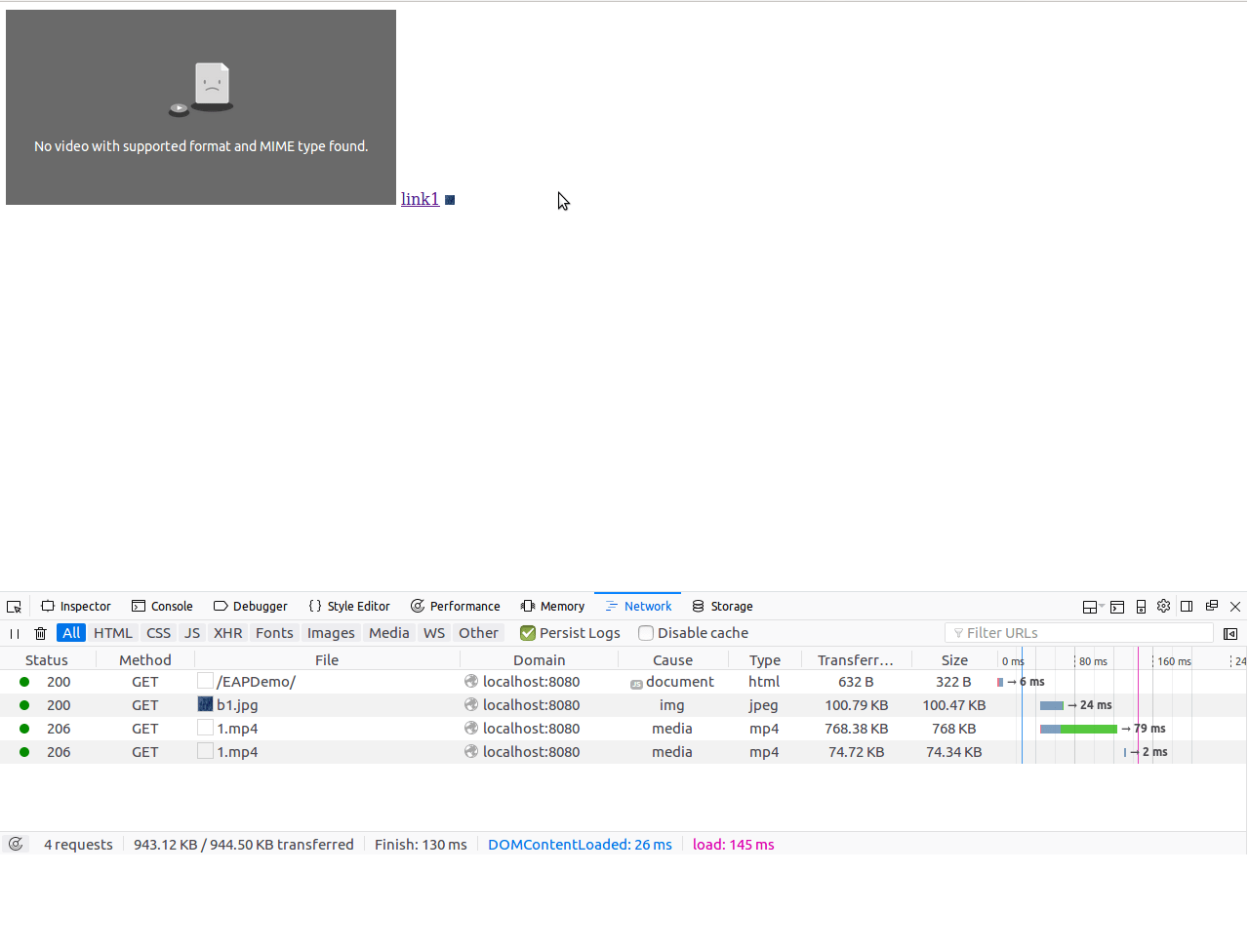Filter requests by Images
The height and width of the screenshot is (952, 1249).
coord(331,633)
